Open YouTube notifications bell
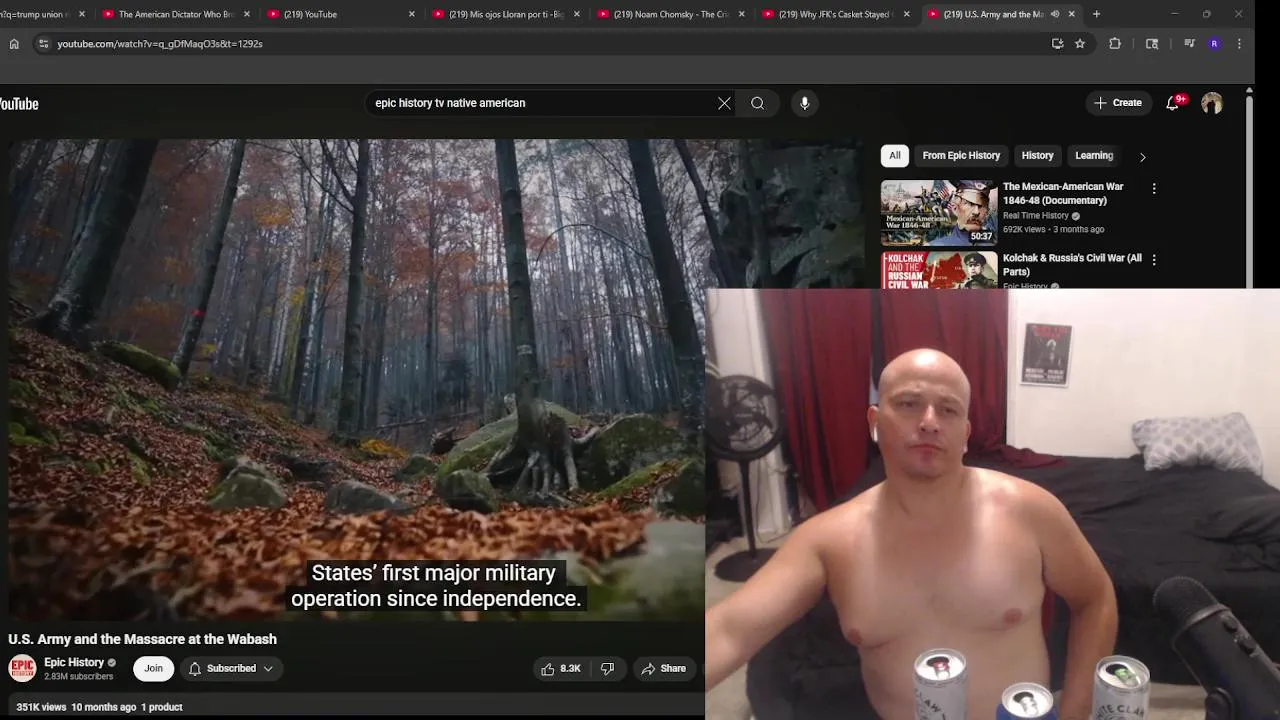The height and width of the screenshot is (720, 1280). click(1173, 103)
